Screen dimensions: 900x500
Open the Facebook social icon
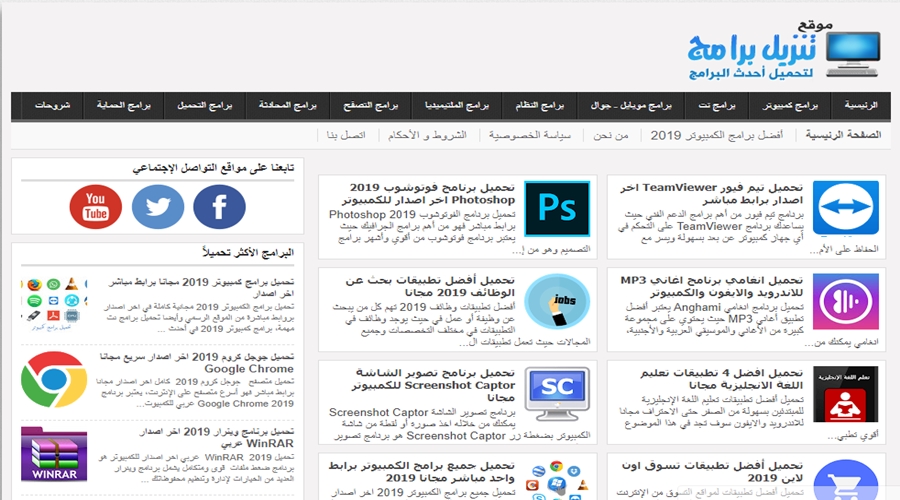tap(219, 207)
